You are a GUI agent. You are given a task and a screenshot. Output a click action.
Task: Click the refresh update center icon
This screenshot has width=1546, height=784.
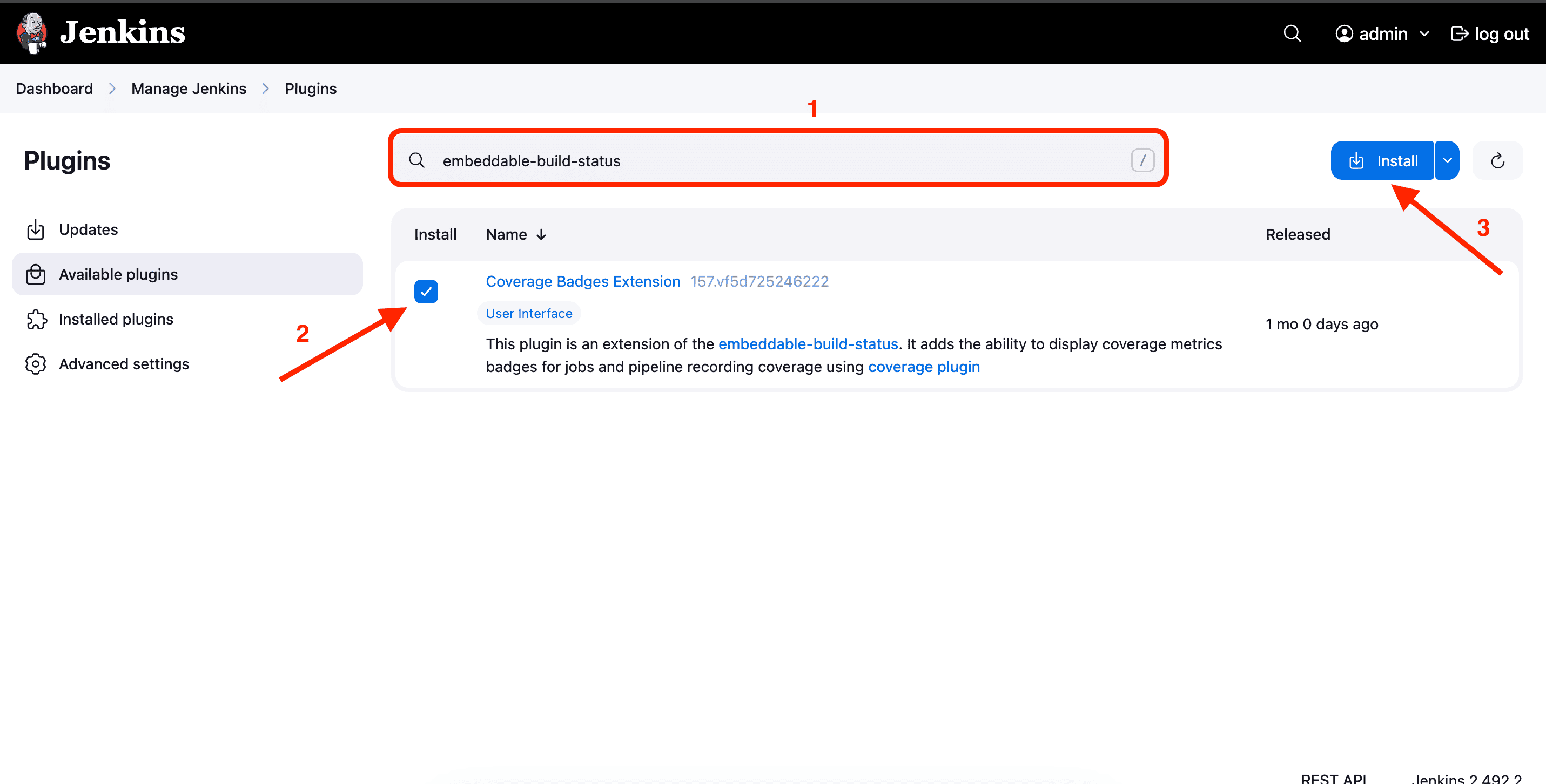point(1497,161)
